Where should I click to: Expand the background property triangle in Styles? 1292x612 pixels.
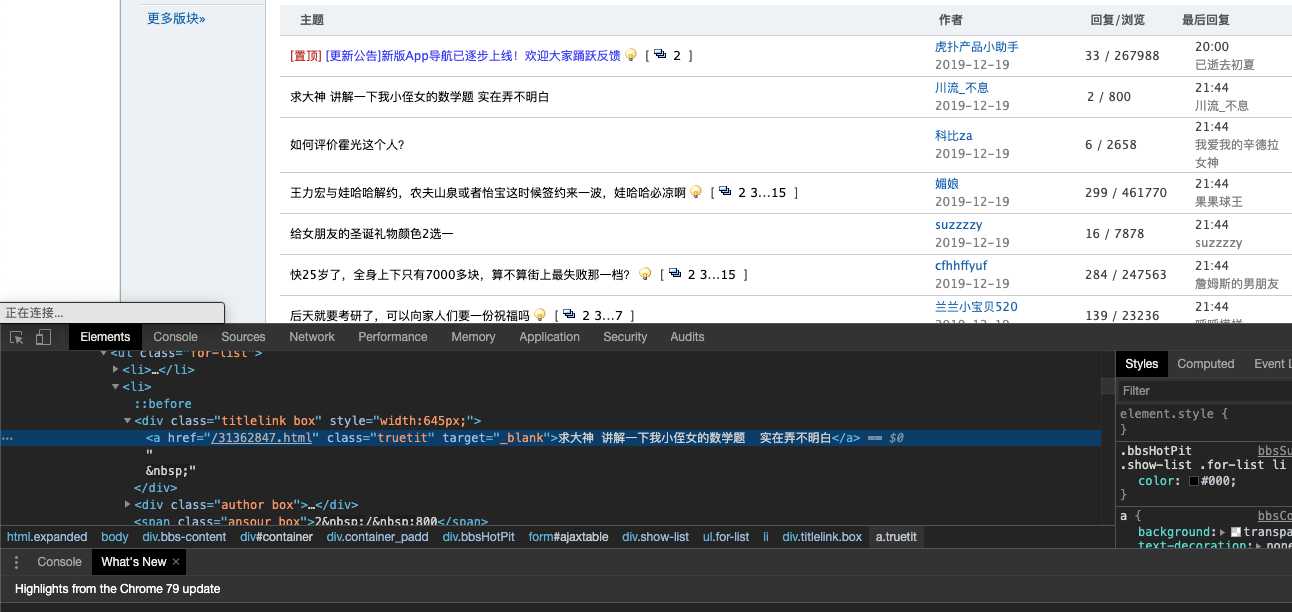point(1223,532)
